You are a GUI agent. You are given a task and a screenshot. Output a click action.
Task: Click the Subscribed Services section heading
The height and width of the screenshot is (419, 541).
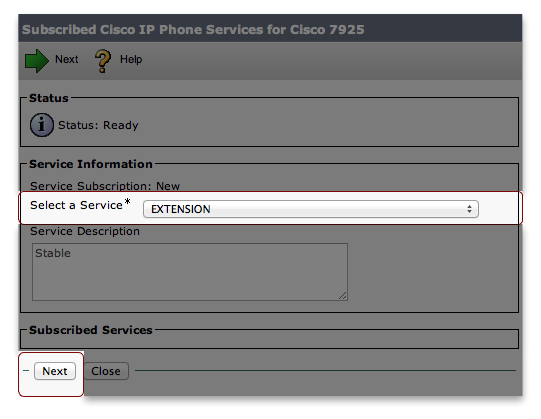91,330
